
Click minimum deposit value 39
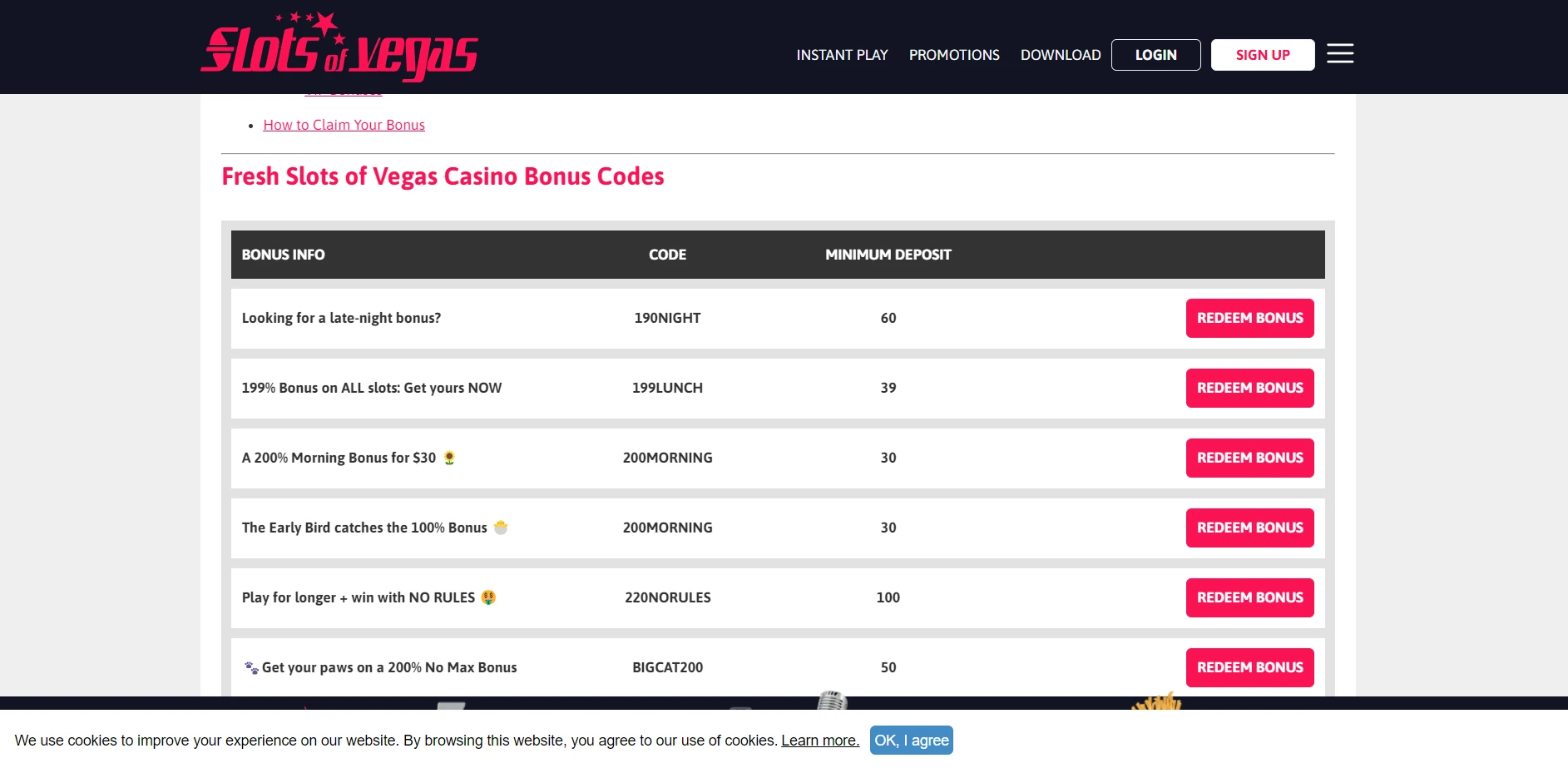(x=888, y=388)
